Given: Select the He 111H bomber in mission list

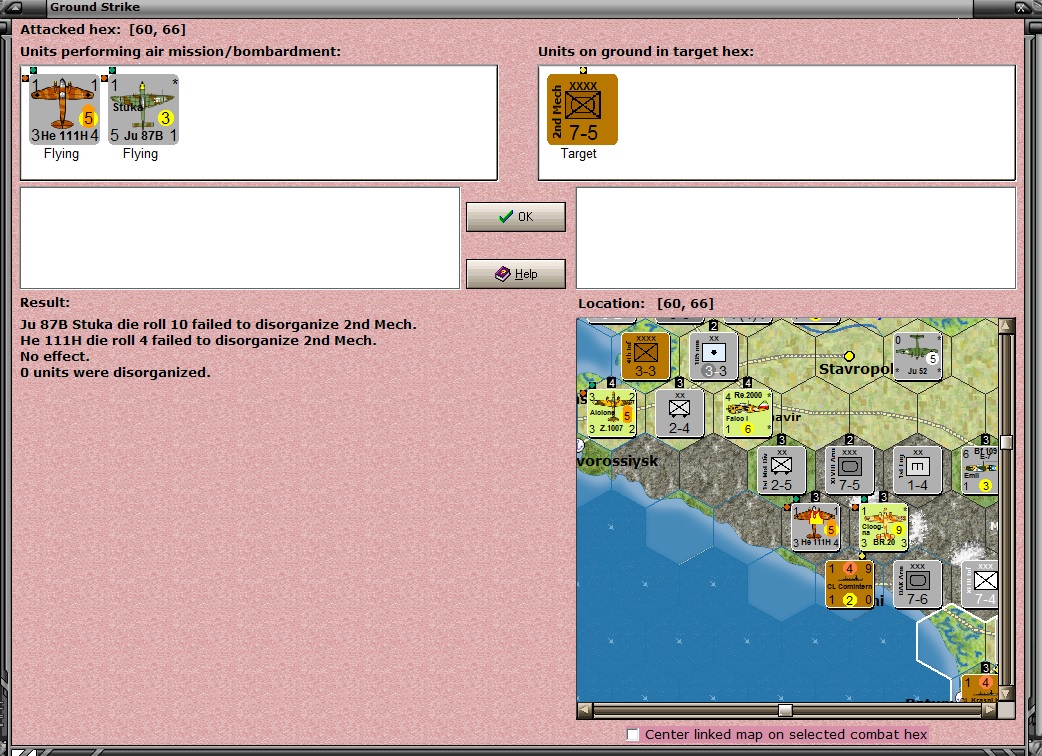Looking at the screenshot, I should coord(64,110).
